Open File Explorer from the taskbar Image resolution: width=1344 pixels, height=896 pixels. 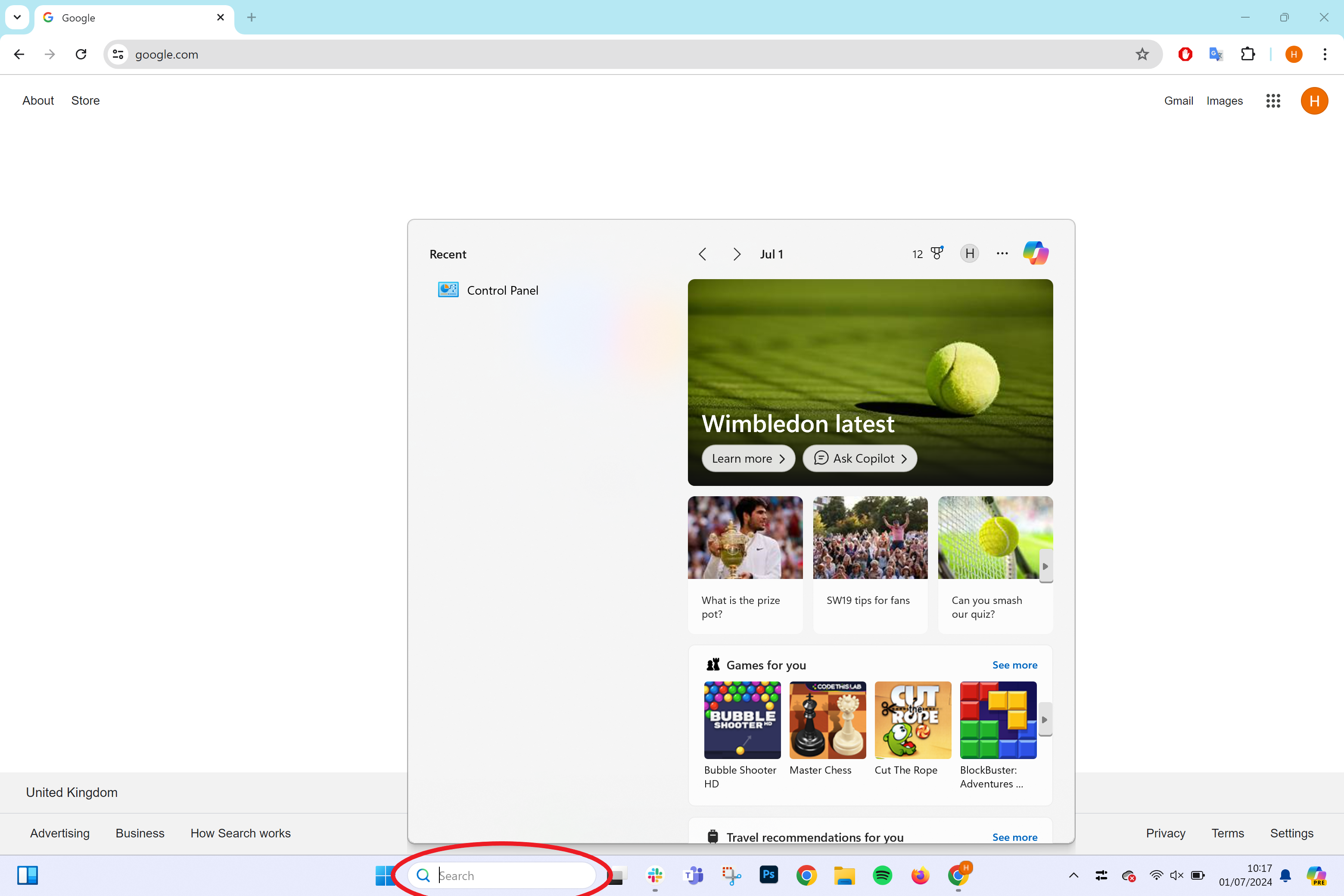tap(844, 875)
